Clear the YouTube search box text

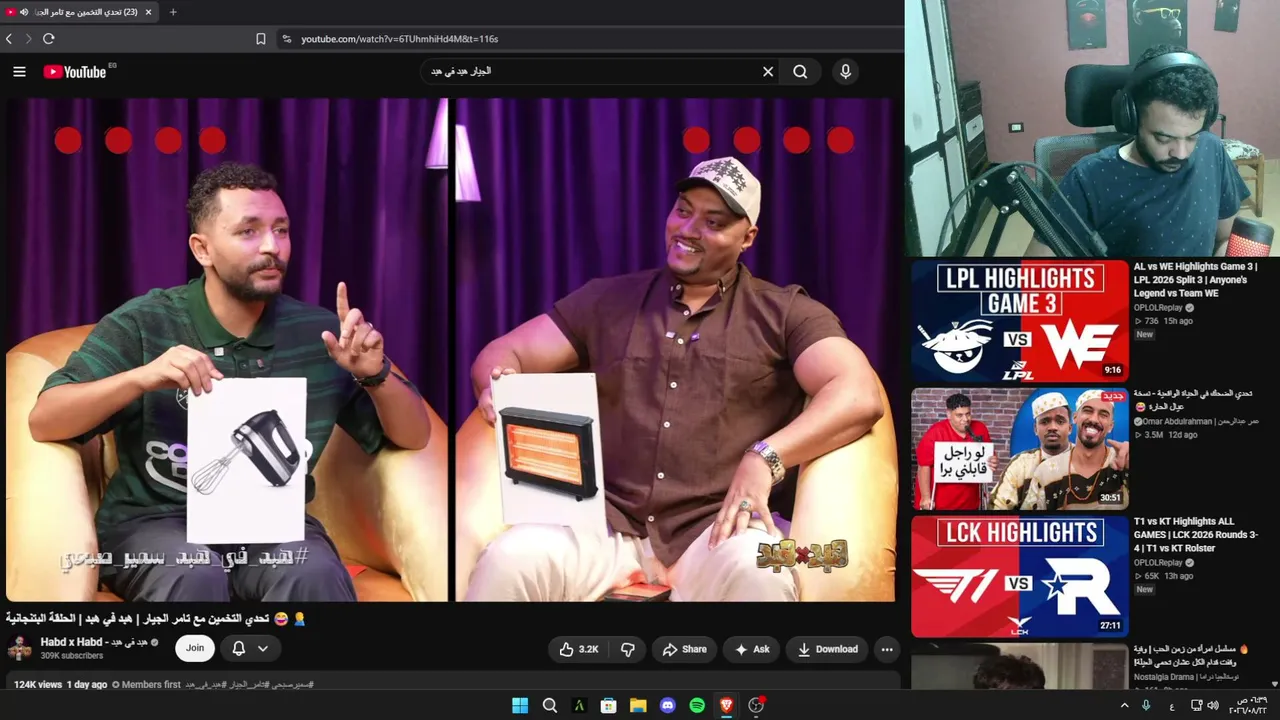(x=768, y=72)
